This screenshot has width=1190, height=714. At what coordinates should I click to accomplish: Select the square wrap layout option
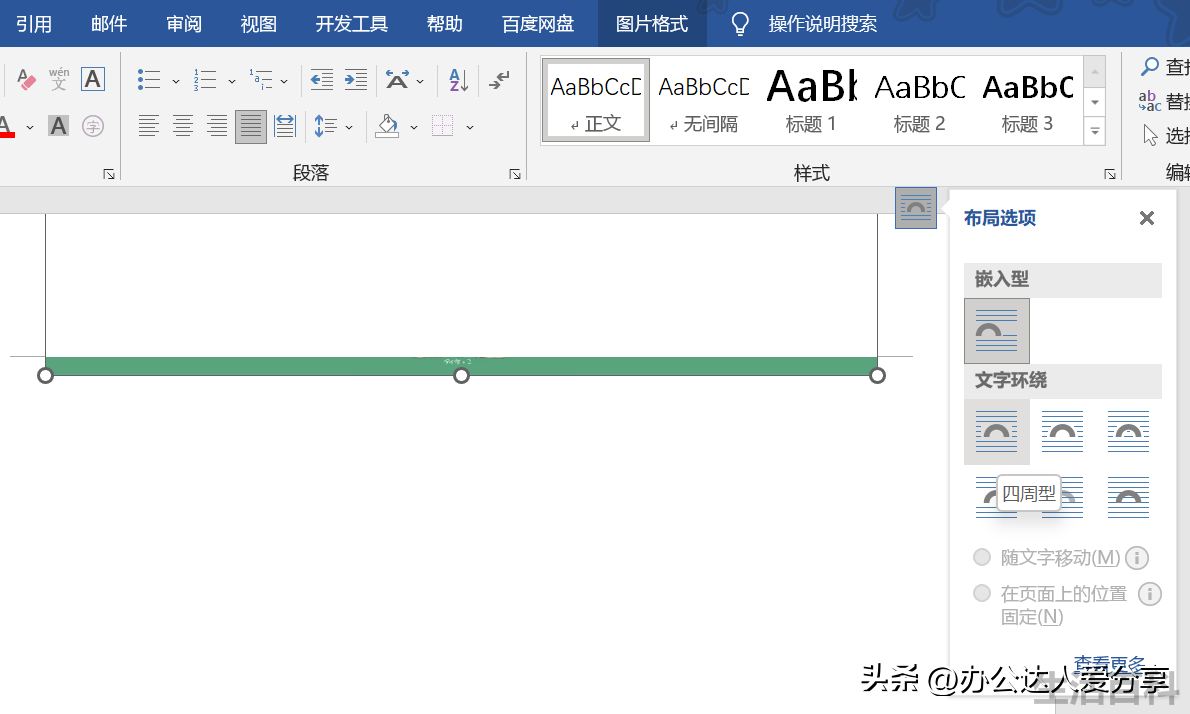click(996, 431)
